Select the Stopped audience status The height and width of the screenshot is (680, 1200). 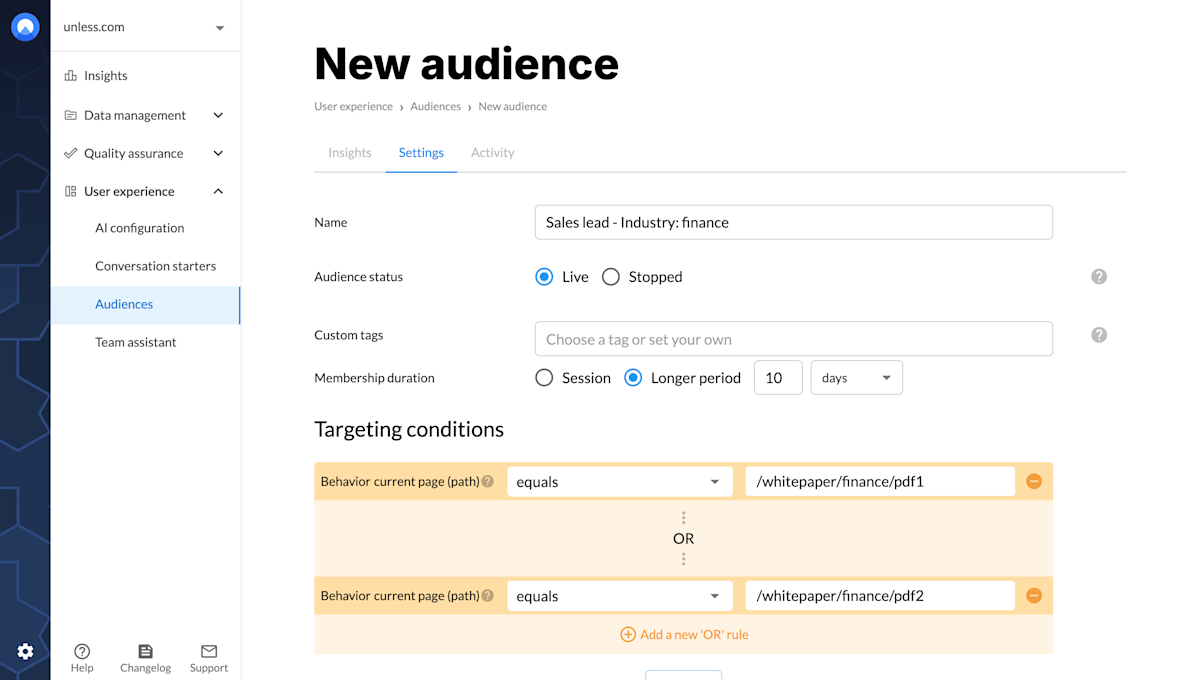[x=611, y=277]
